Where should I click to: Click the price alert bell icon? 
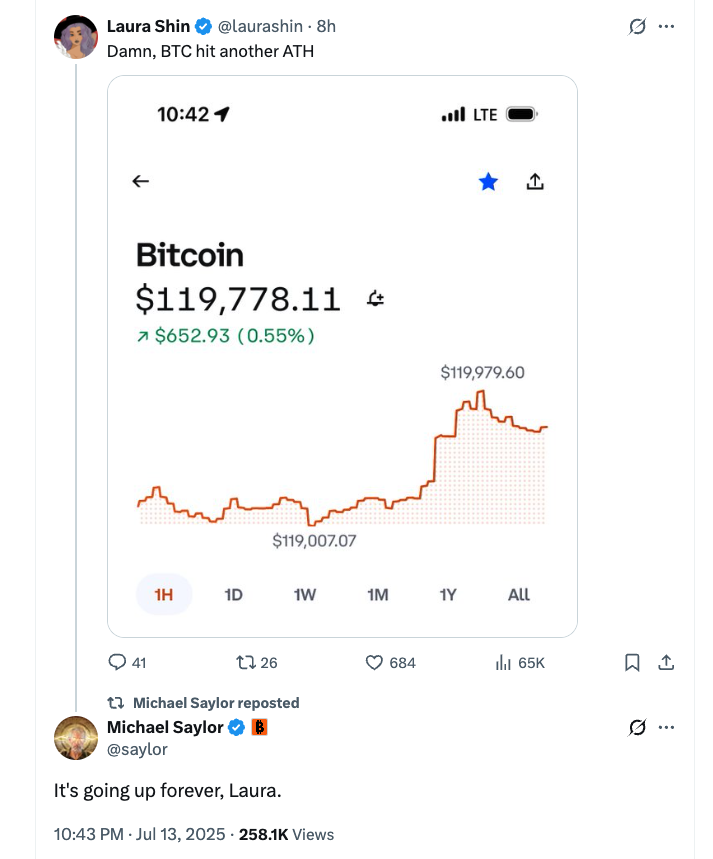376,298
